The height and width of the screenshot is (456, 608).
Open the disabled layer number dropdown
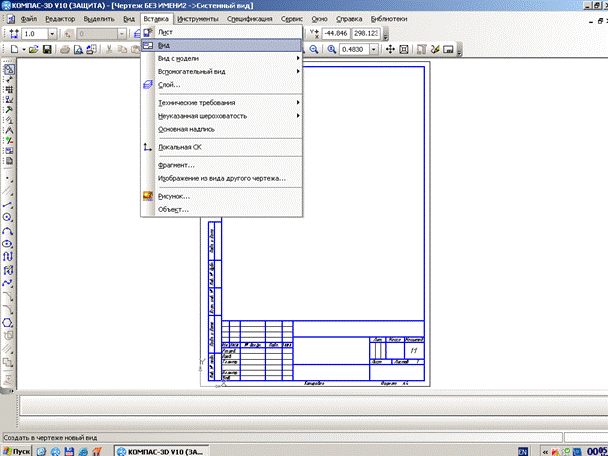122,34
